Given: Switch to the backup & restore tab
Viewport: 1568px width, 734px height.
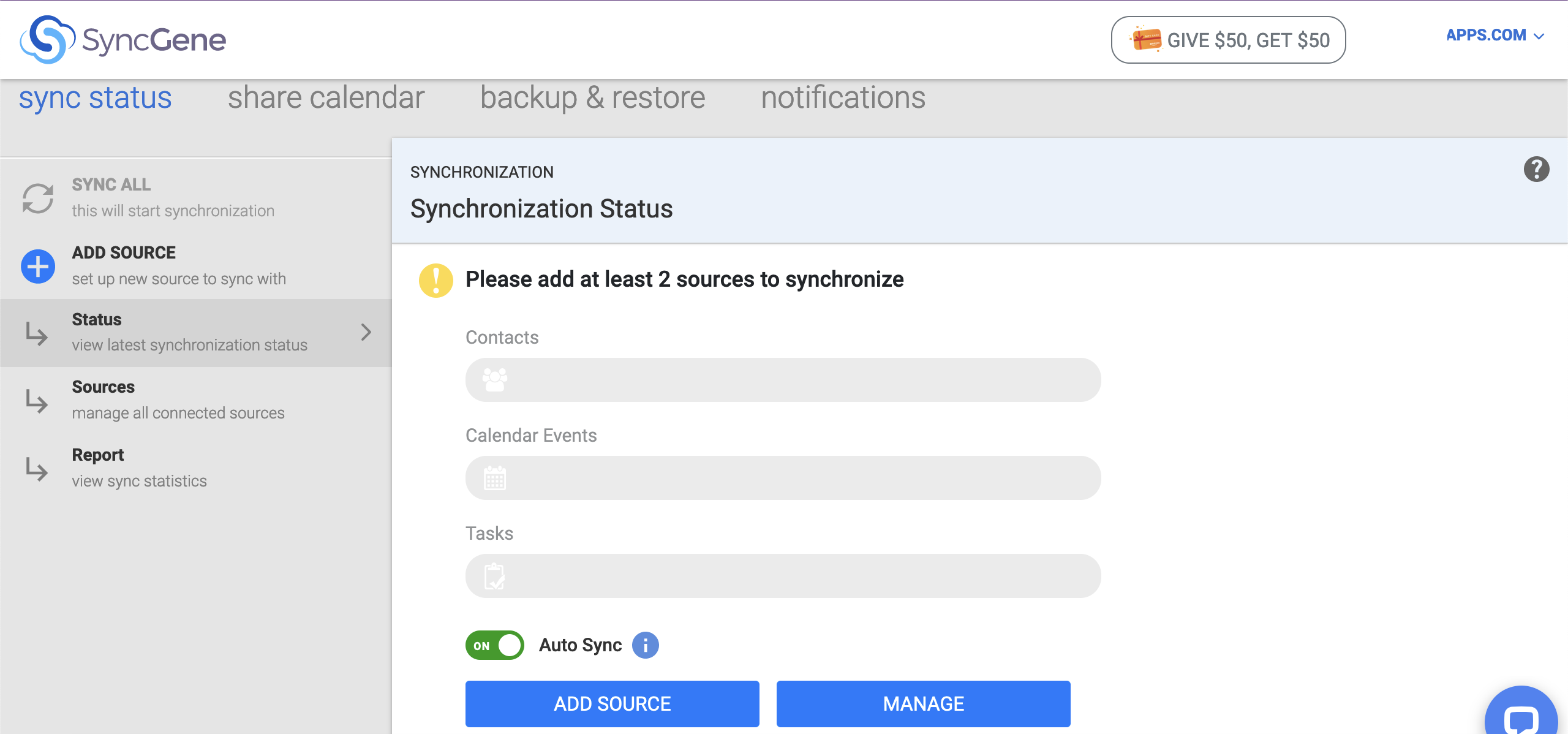Looking at the screenshot, I should coord(592,97).
